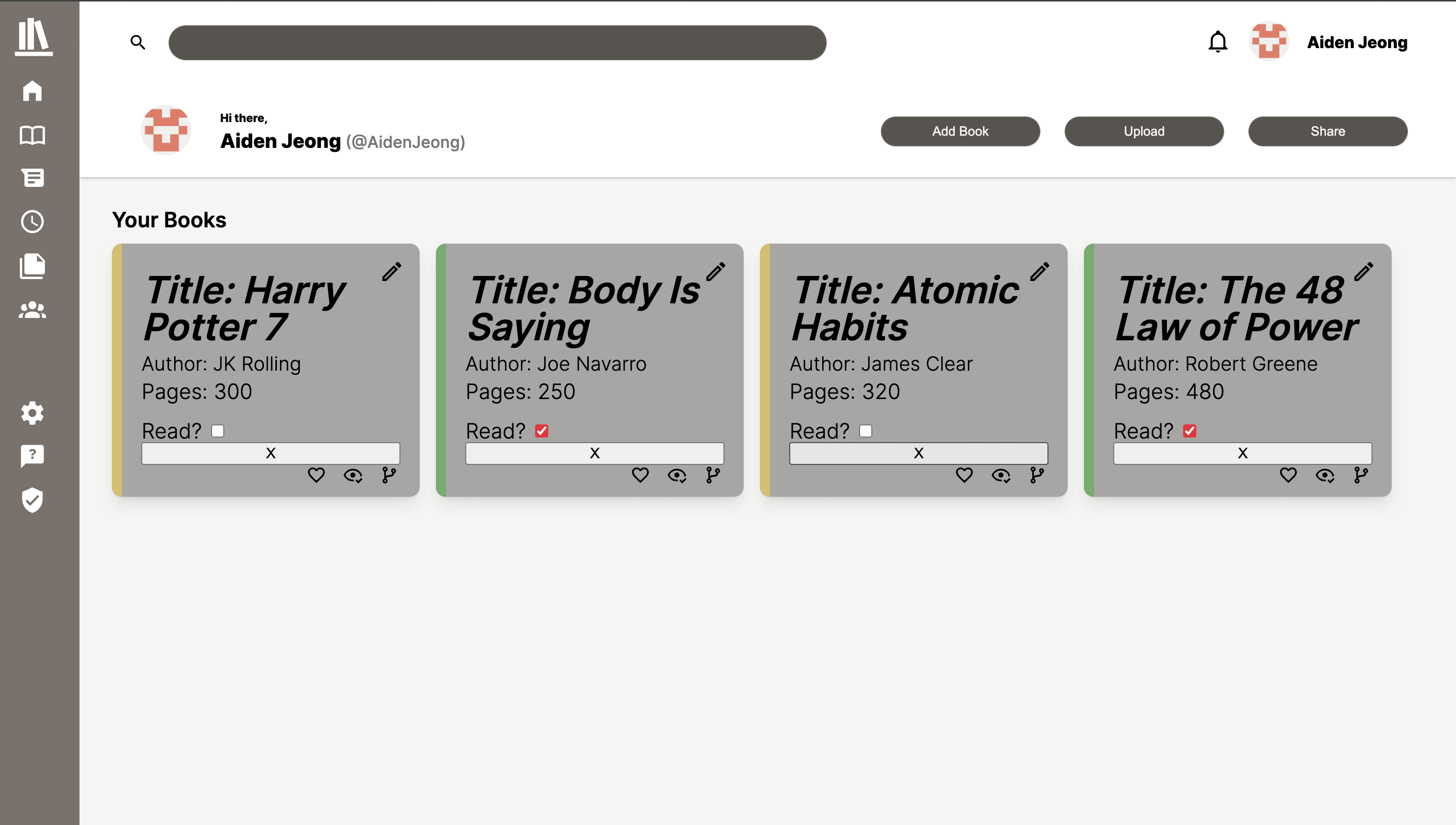Click the search input field
The image size is (1456, 825).
click(x=497, y=43)
